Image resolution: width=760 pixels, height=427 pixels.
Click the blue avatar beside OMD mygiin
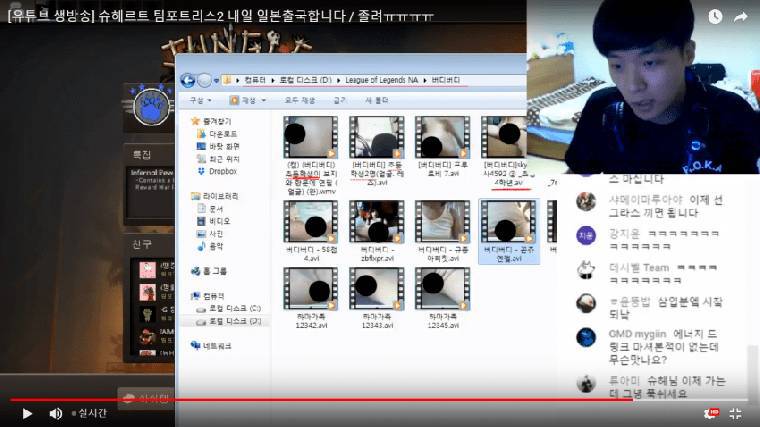click(586, 338)
